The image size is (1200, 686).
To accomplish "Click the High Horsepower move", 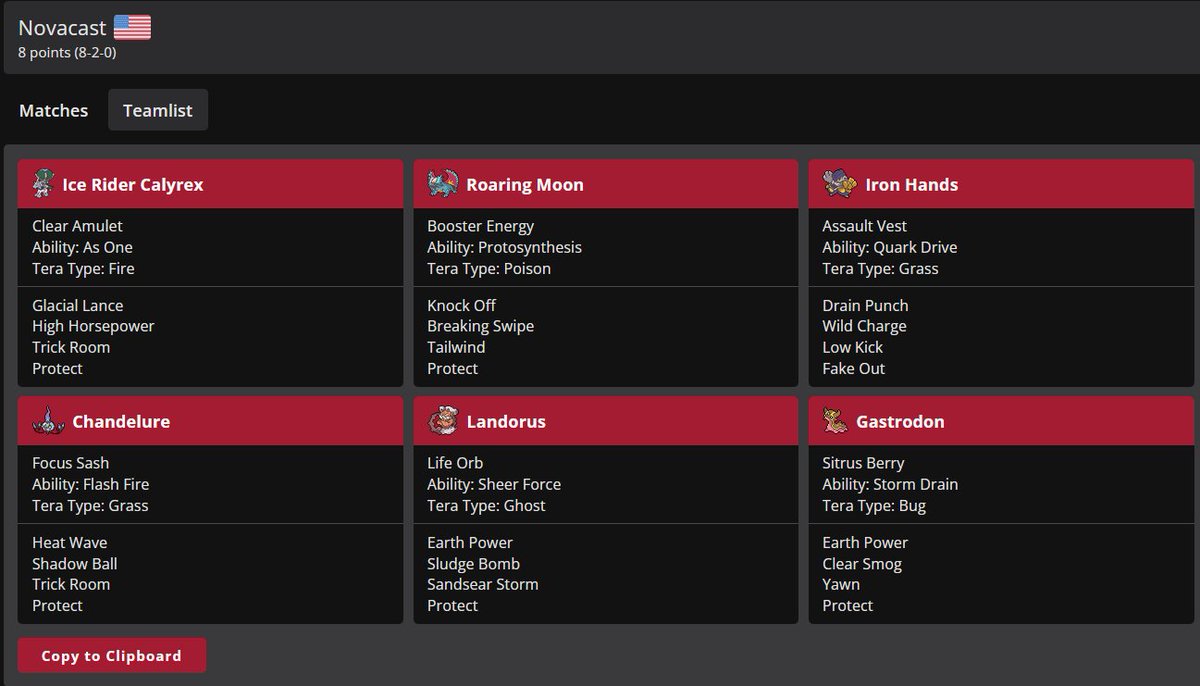I will (x=93, y=326).
